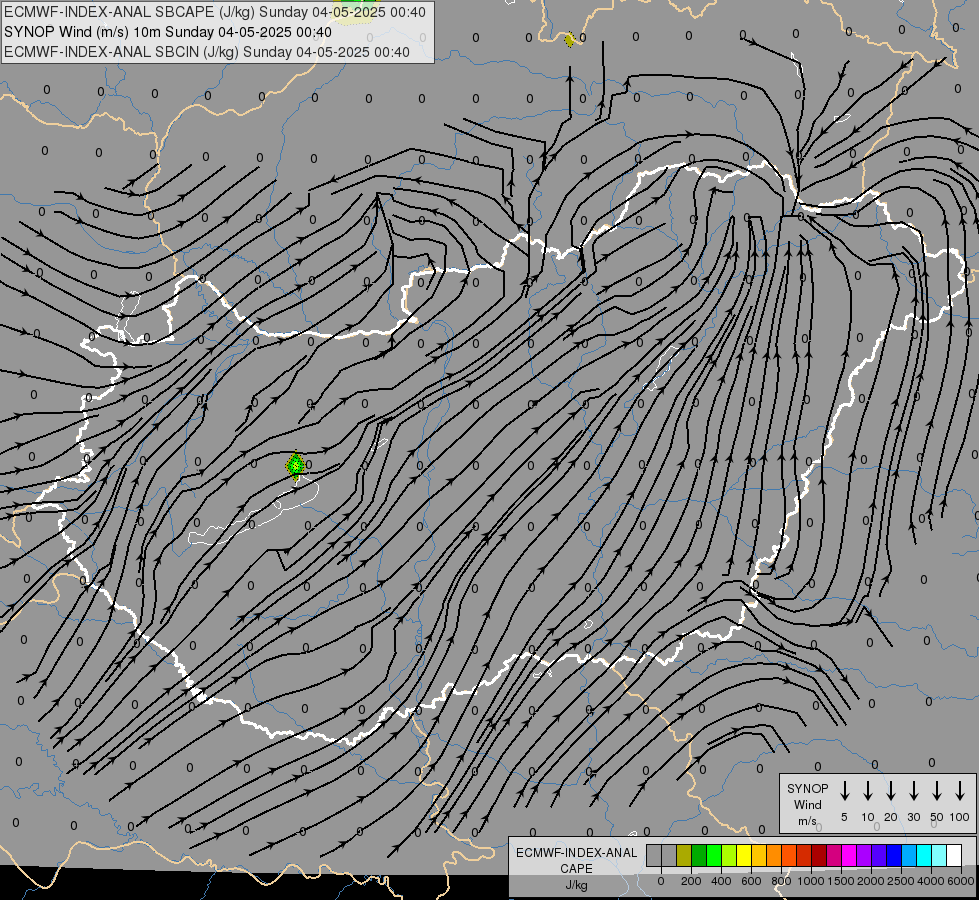The width and height of the screenshot is (979, 900).
Task: Click the 'ECMWF-INDEX-ANAL CAPE J/kg' legend label
Action: (x=576, y=868)
